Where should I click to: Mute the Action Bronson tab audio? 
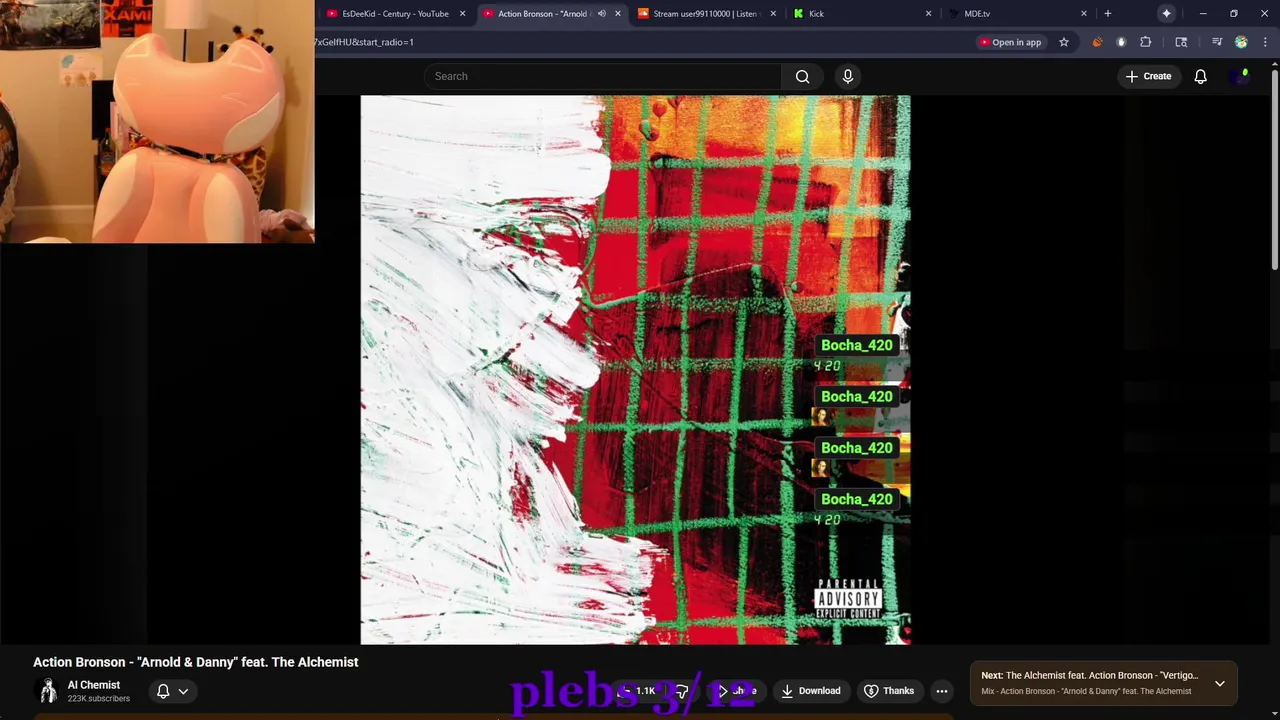(x=602, y=13)
